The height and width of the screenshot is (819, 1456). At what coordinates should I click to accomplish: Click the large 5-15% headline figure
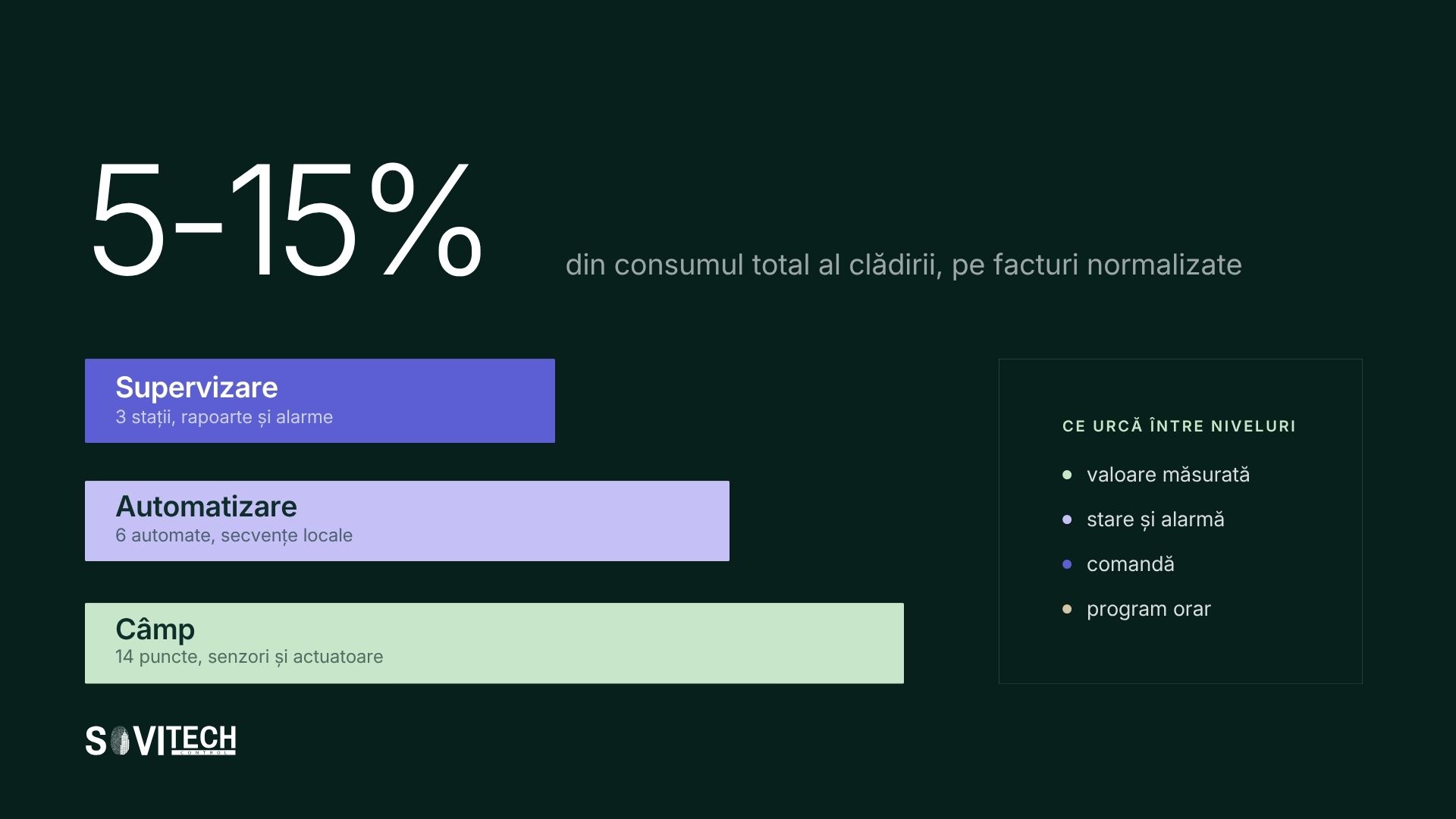click(287, 219)
